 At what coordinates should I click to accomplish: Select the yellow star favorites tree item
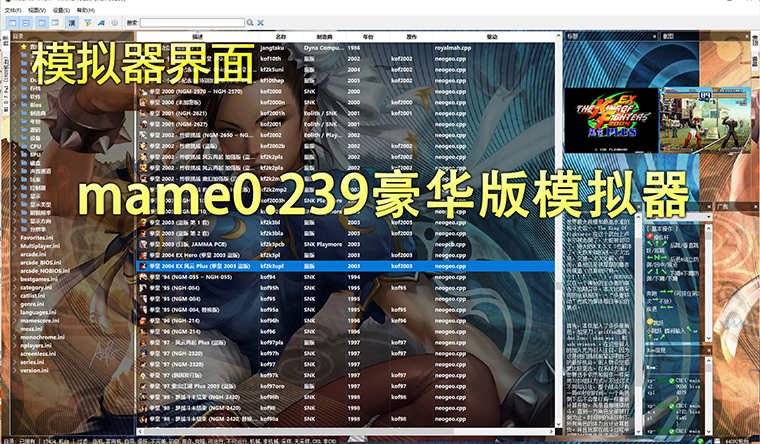[24, 47]
